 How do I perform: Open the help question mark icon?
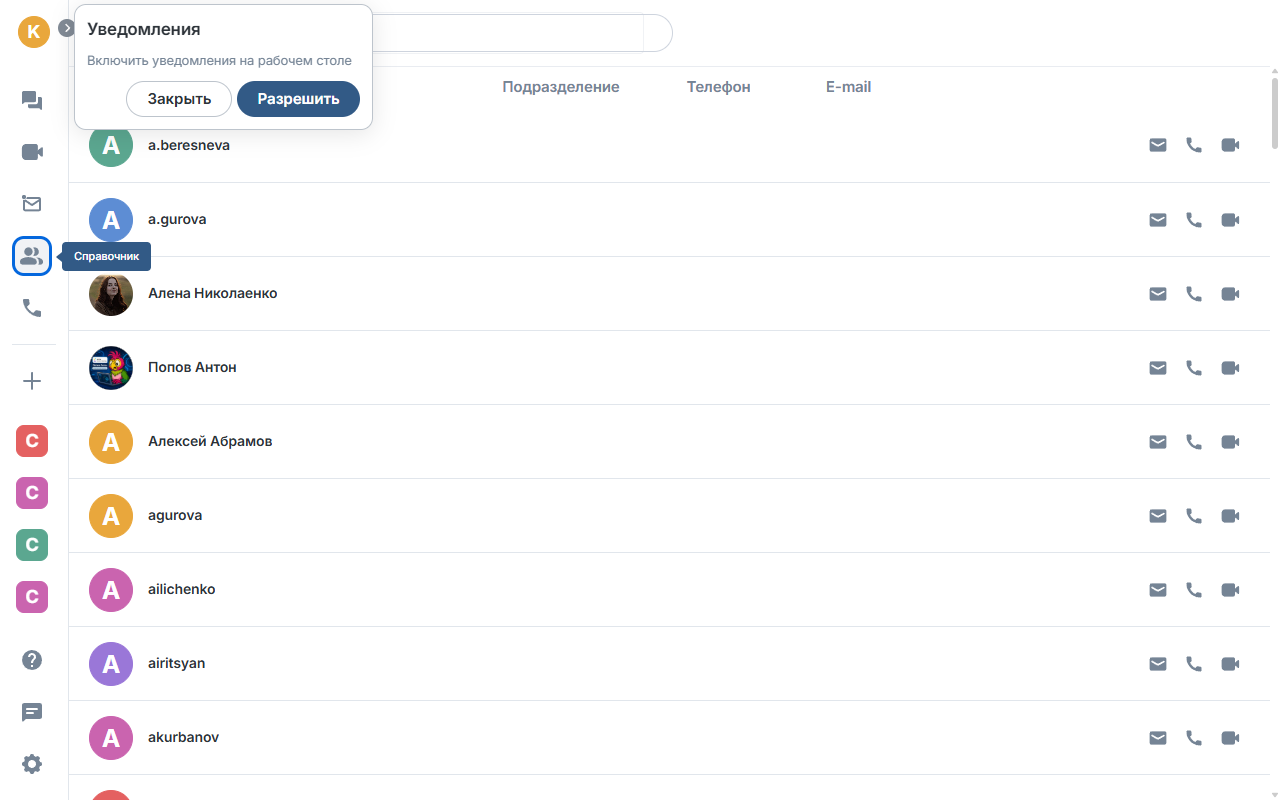tap(32, 660)
